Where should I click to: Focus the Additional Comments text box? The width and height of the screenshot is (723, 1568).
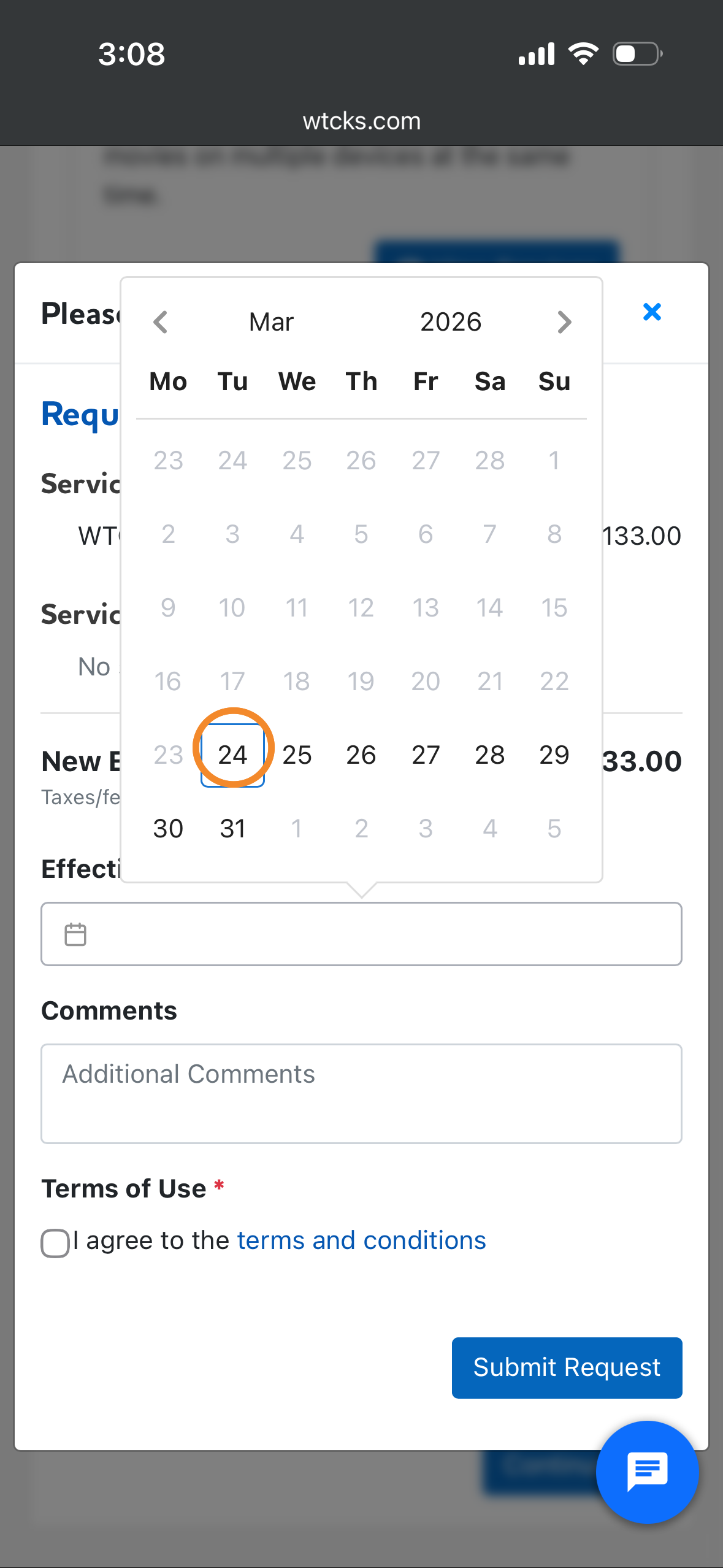361,1093
